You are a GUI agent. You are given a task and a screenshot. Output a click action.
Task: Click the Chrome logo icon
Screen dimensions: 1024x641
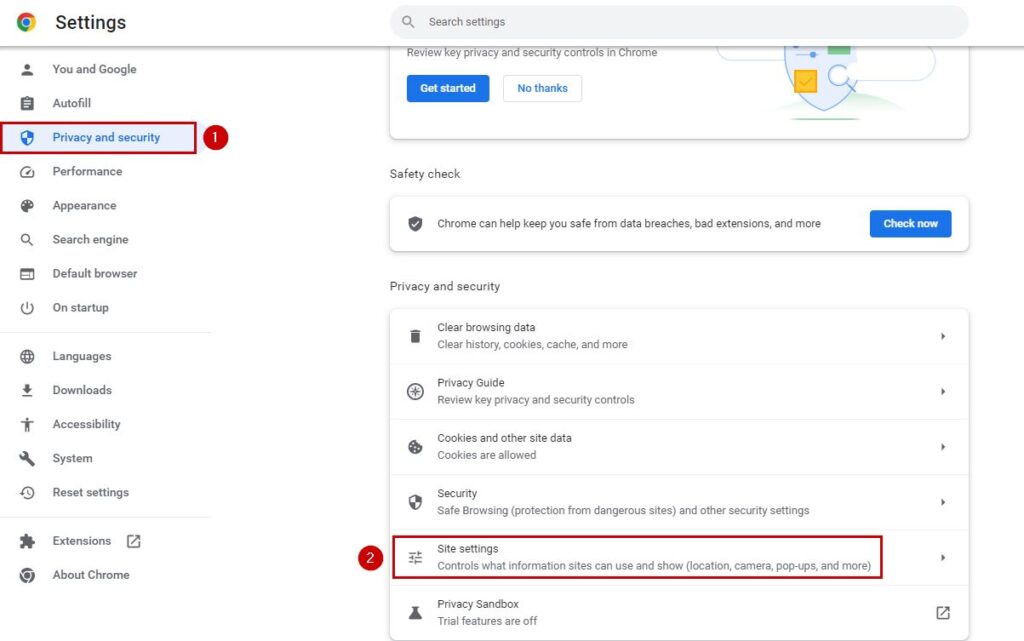26,22
